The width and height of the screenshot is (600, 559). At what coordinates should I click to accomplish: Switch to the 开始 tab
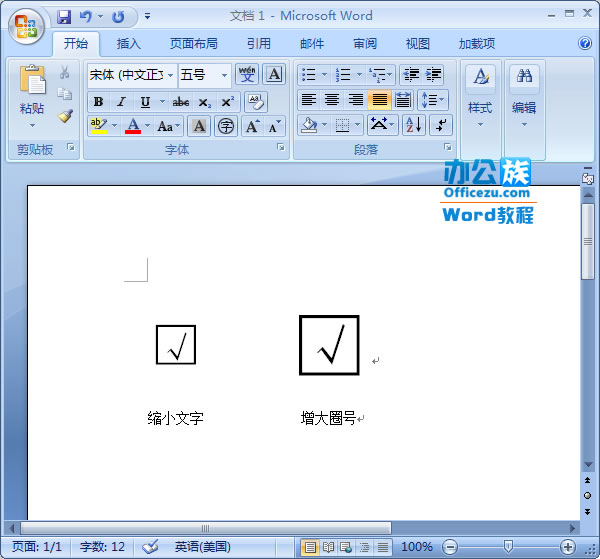[x=75, y=43]
